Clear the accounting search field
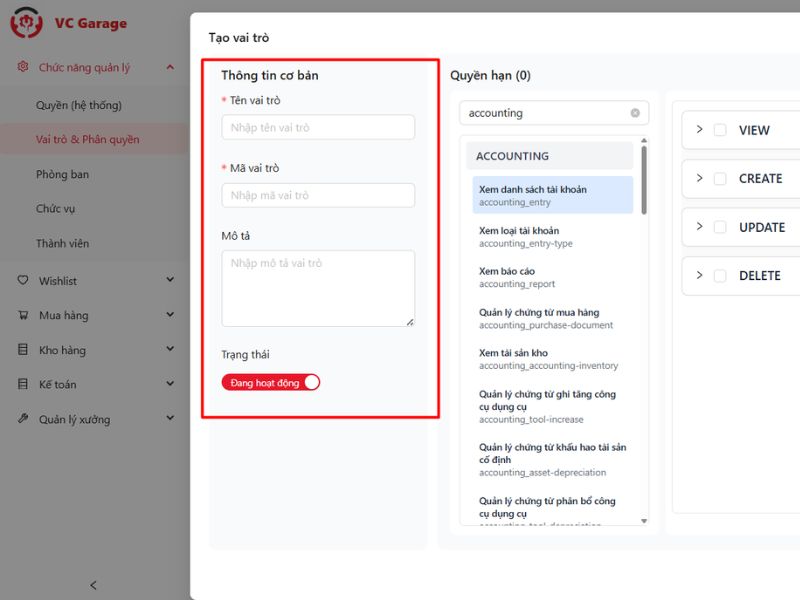The image size is (800, 600). click(x=635, y=113)
